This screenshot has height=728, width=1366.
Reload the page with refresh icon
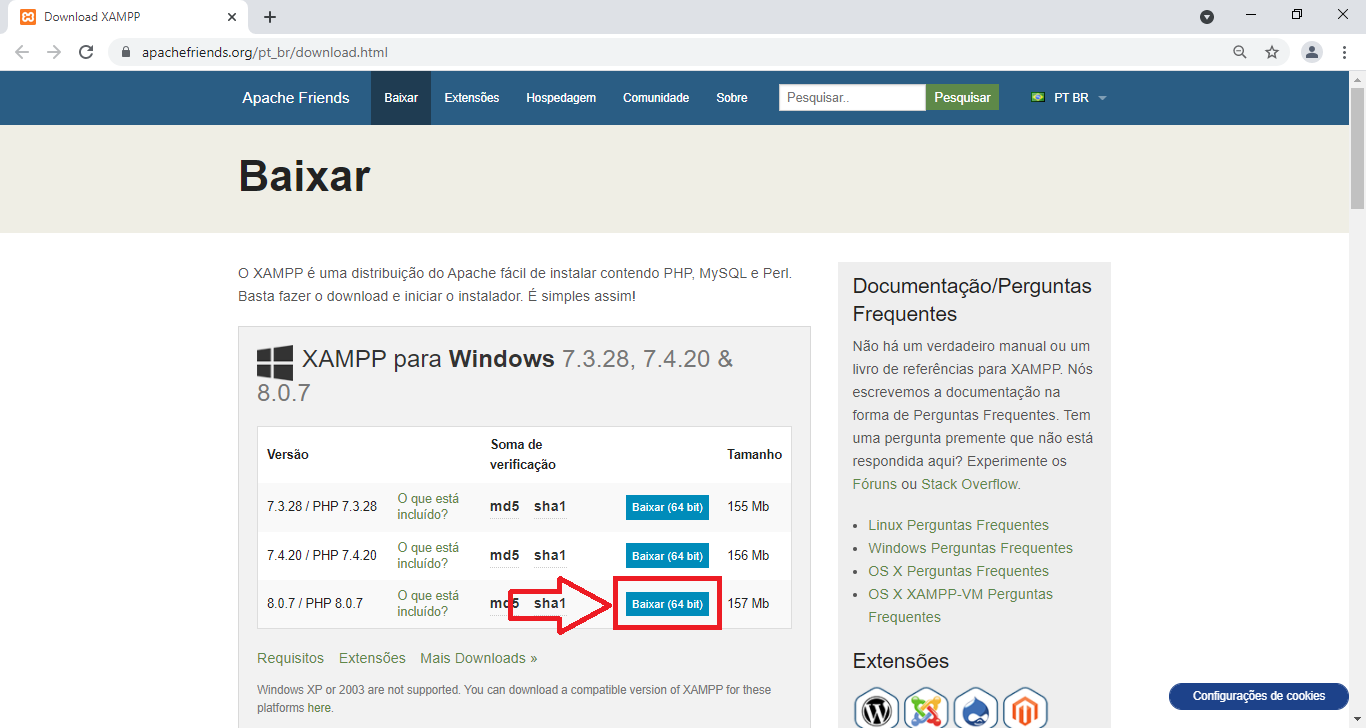tap(86, 52)
